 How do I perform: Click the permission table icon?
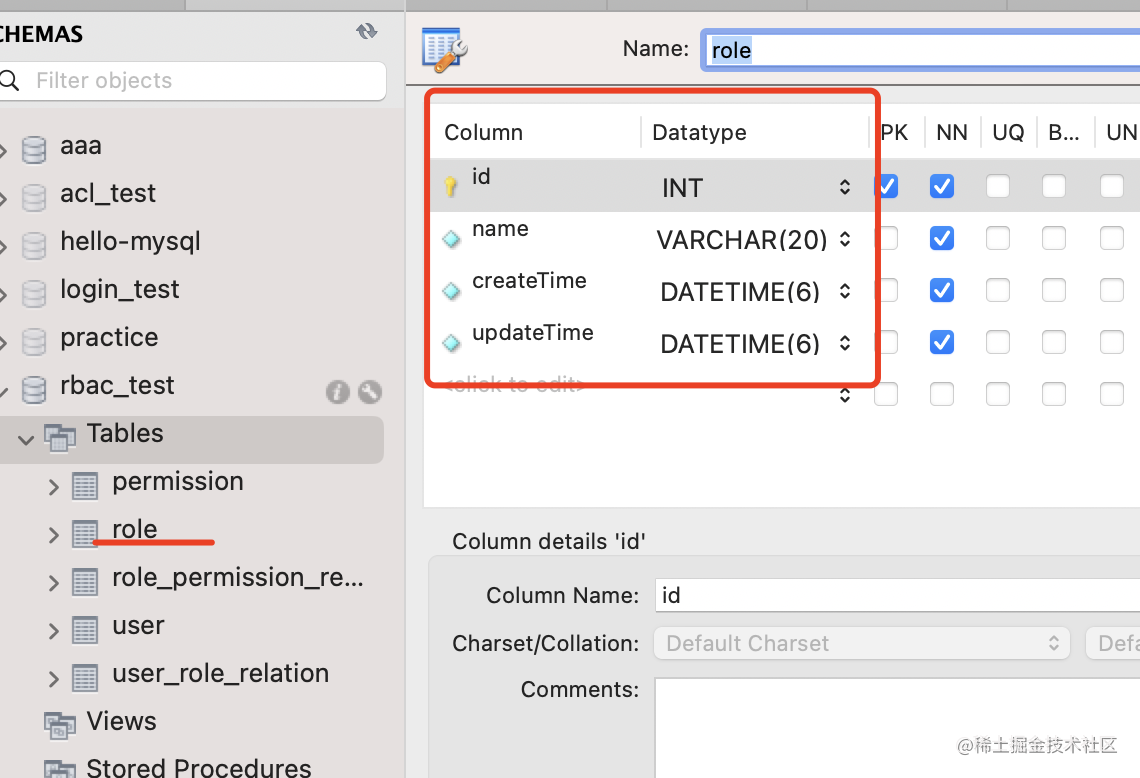(x=85, y=487)
